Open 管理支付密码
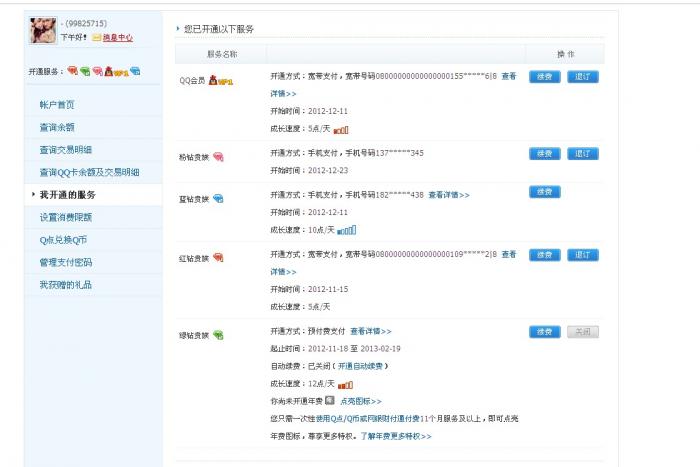The height and width of the screenshot is (467, 700). click(x=66, y=262)
